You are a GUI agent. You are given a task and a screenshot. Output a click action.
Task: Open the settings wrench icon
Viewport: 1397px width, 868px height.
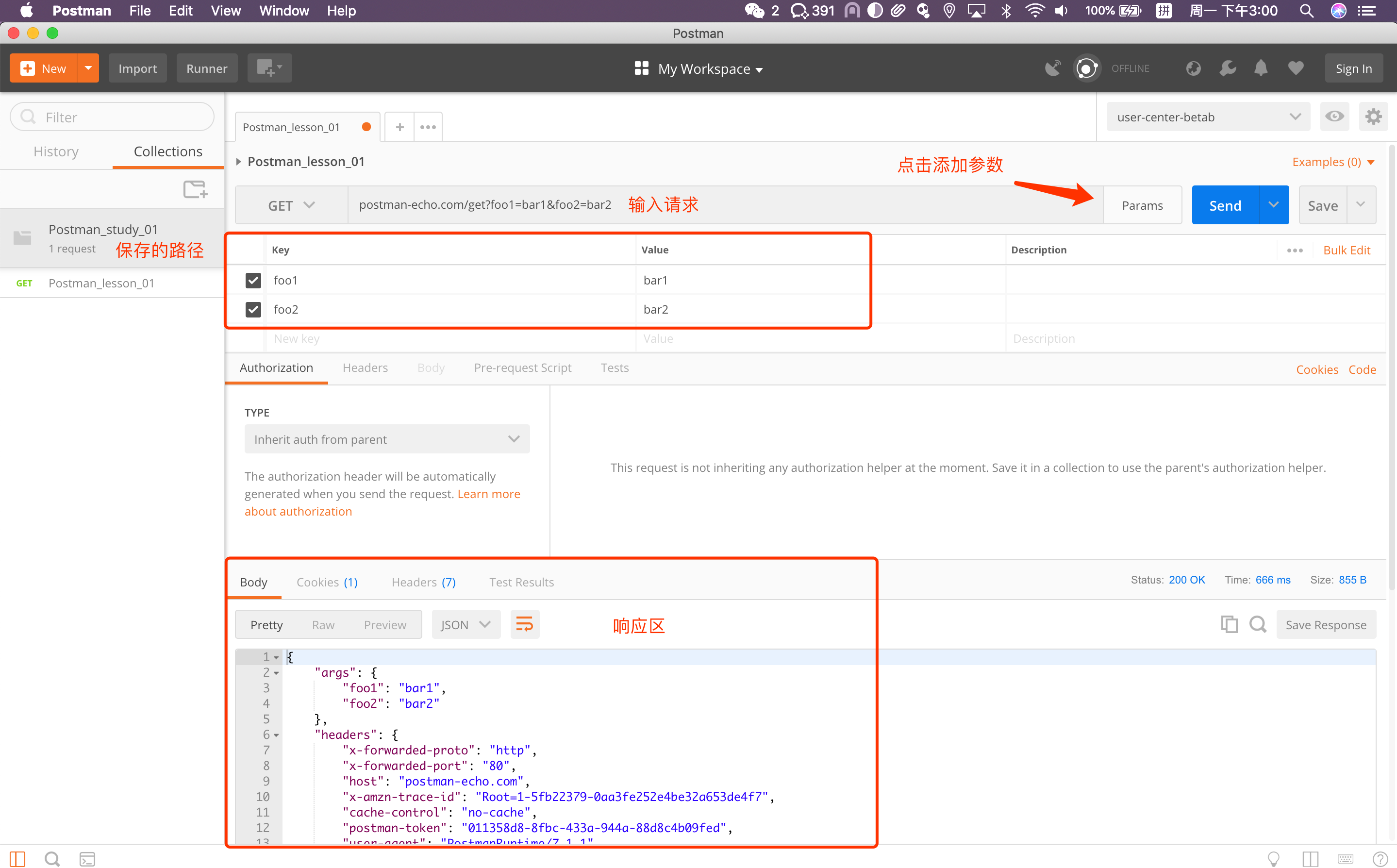point(1228,68)
